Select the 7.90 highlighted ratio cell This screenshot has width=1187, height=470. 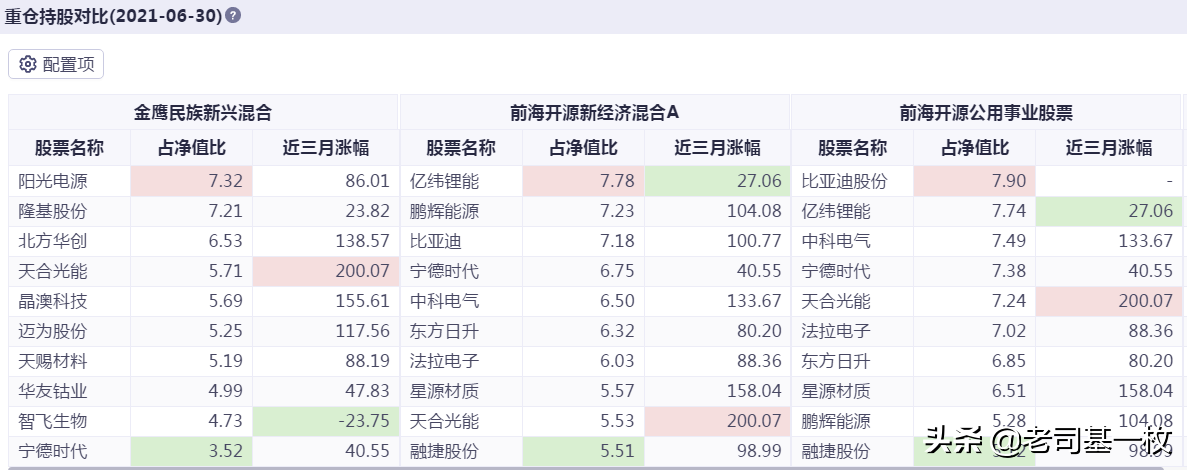975,182
